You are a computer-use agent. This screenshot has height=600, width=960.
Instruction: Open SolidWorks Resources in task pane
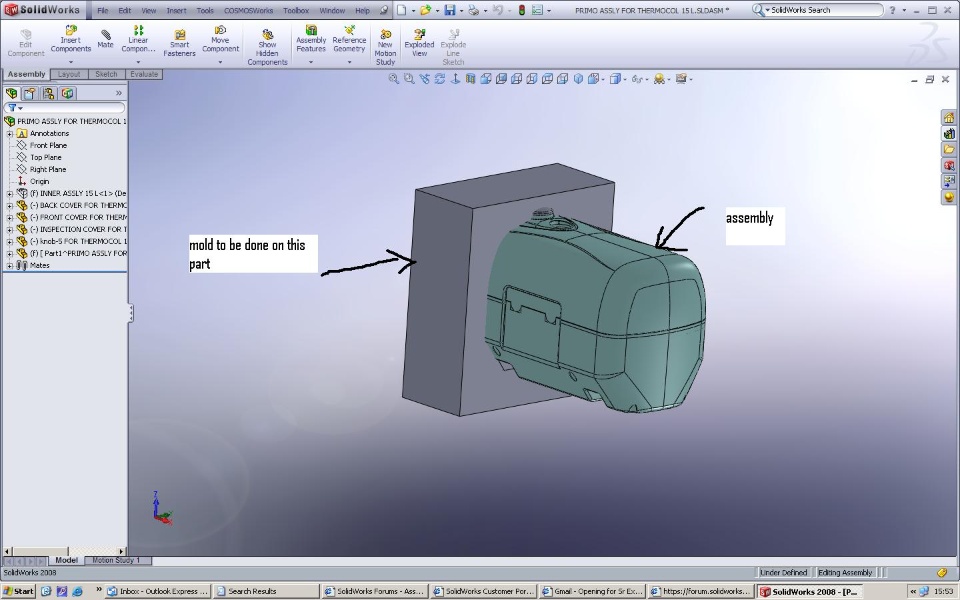tap(948, 118)
